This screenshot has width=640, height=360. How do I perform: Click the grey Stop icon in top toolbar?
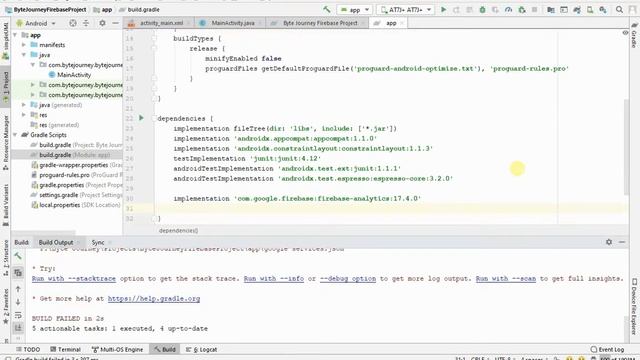[534, 9]
